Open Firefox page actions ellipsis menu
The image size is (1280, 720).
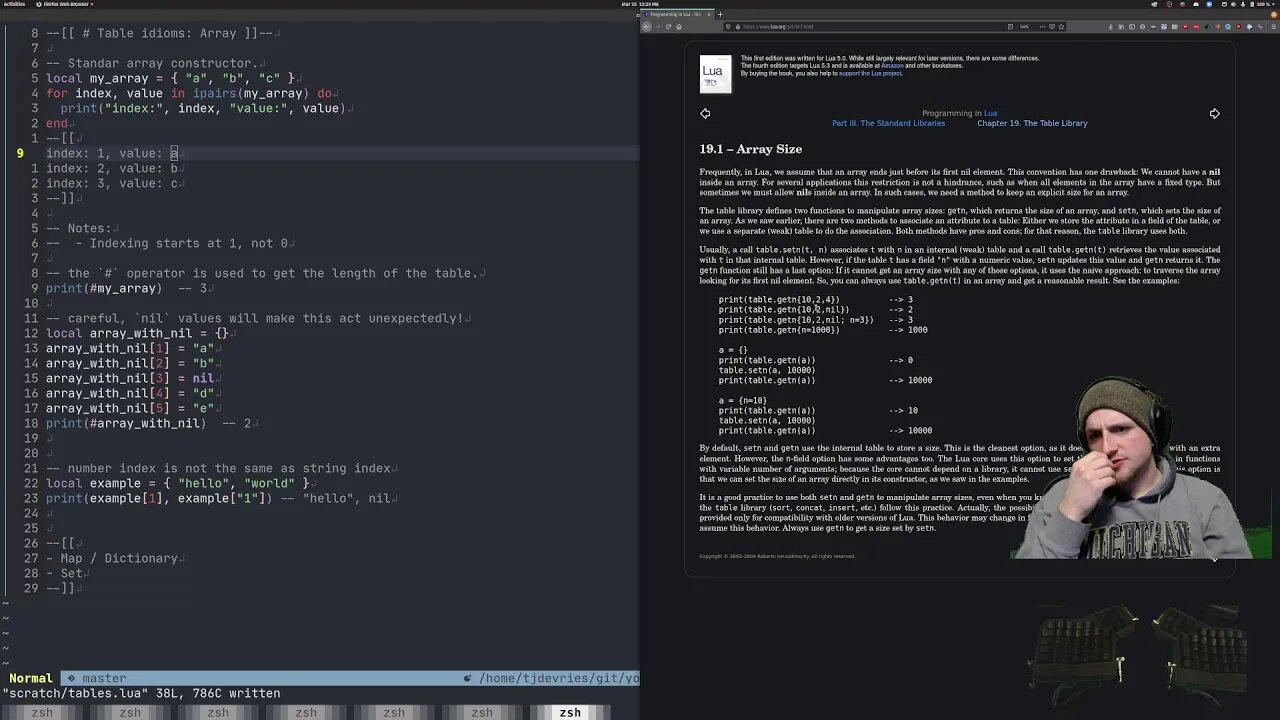pyautogui.click(x=1040, y=26)
